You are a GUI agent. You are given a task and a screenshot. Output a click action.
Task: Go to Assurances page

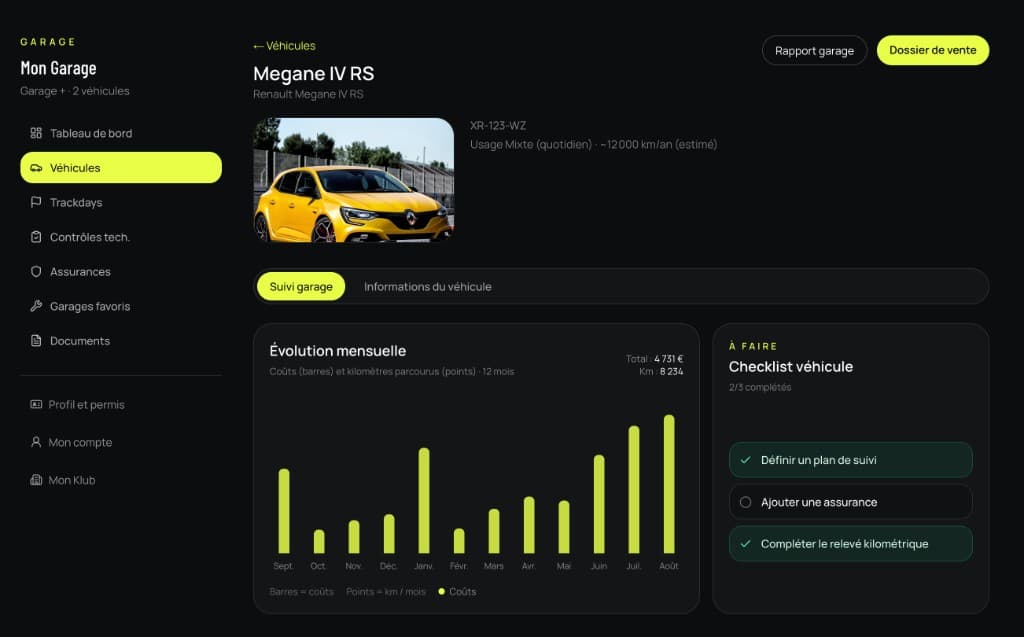click(121, 272)
